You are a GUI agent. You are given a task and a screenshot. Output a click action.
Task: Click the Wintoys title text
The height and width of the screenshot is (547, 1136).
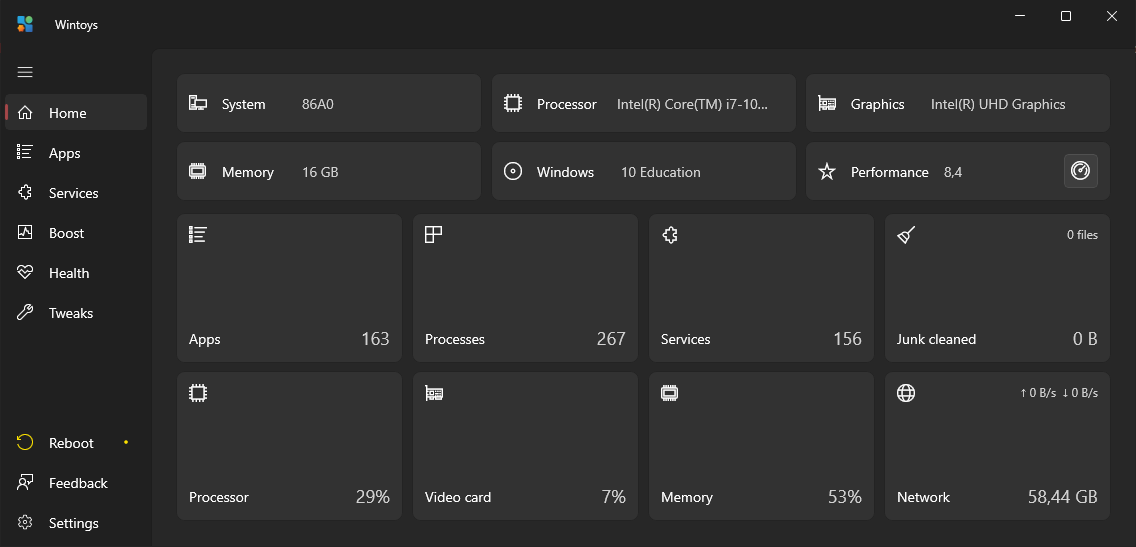pos(76,25)
